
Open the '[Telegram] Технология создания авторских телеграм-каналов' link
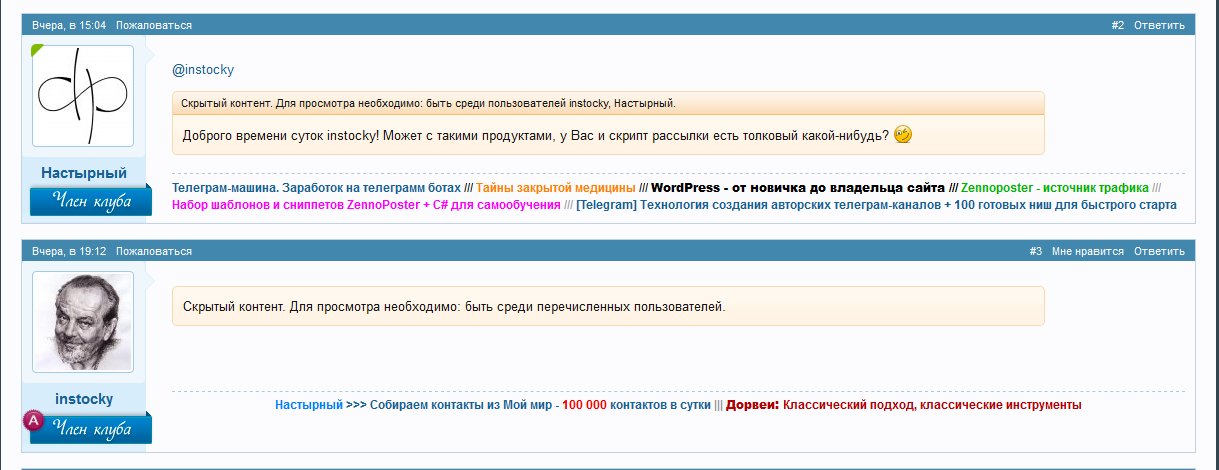coord(876,205)
